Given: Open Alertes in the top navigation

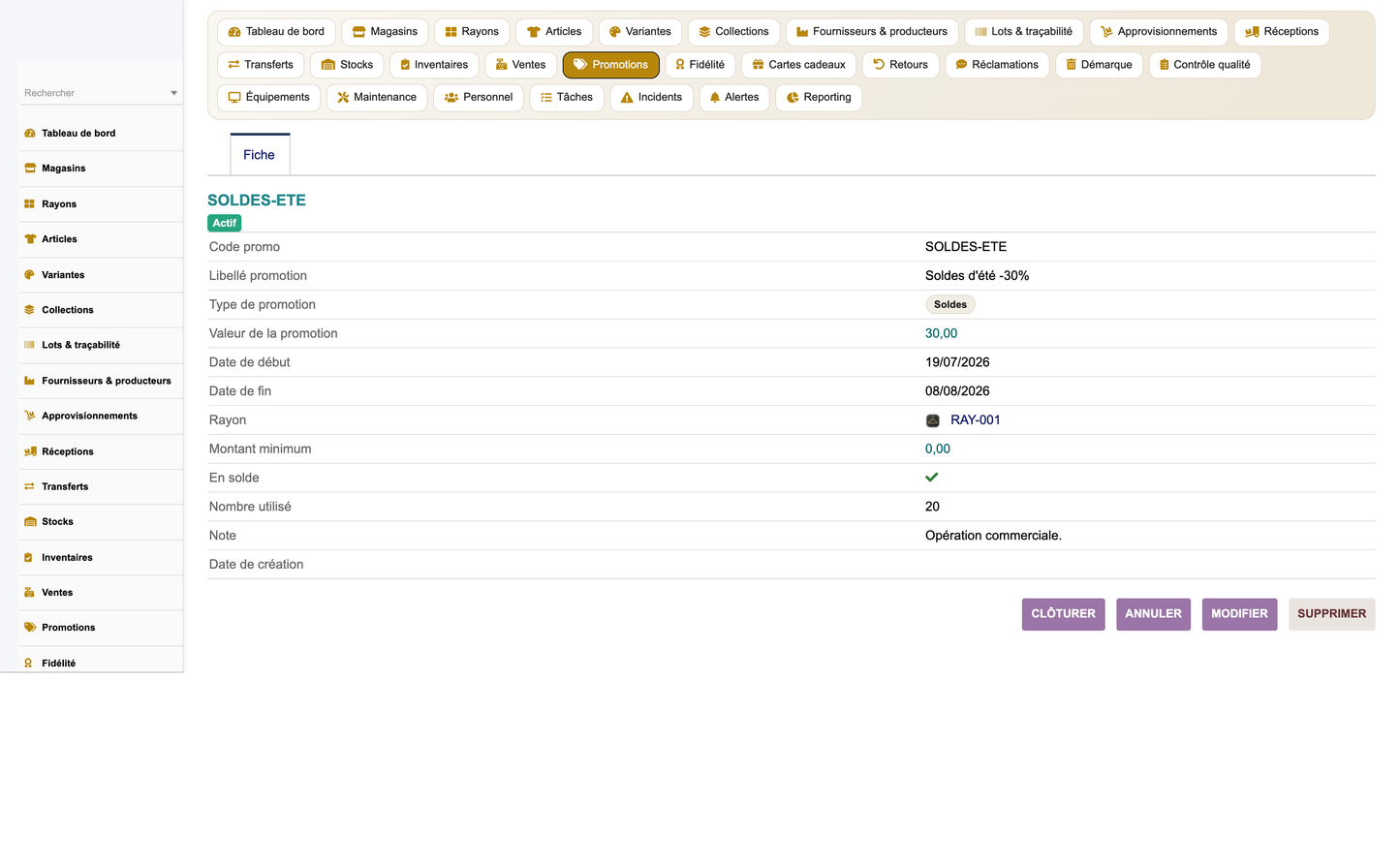Looking at the screenshot, I should [x=734, y=98].
